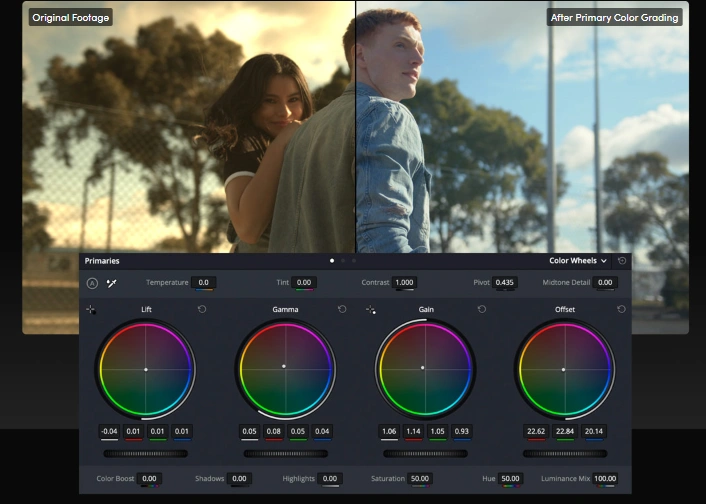Click the Luminance Mix label

(x=566, y=478)
